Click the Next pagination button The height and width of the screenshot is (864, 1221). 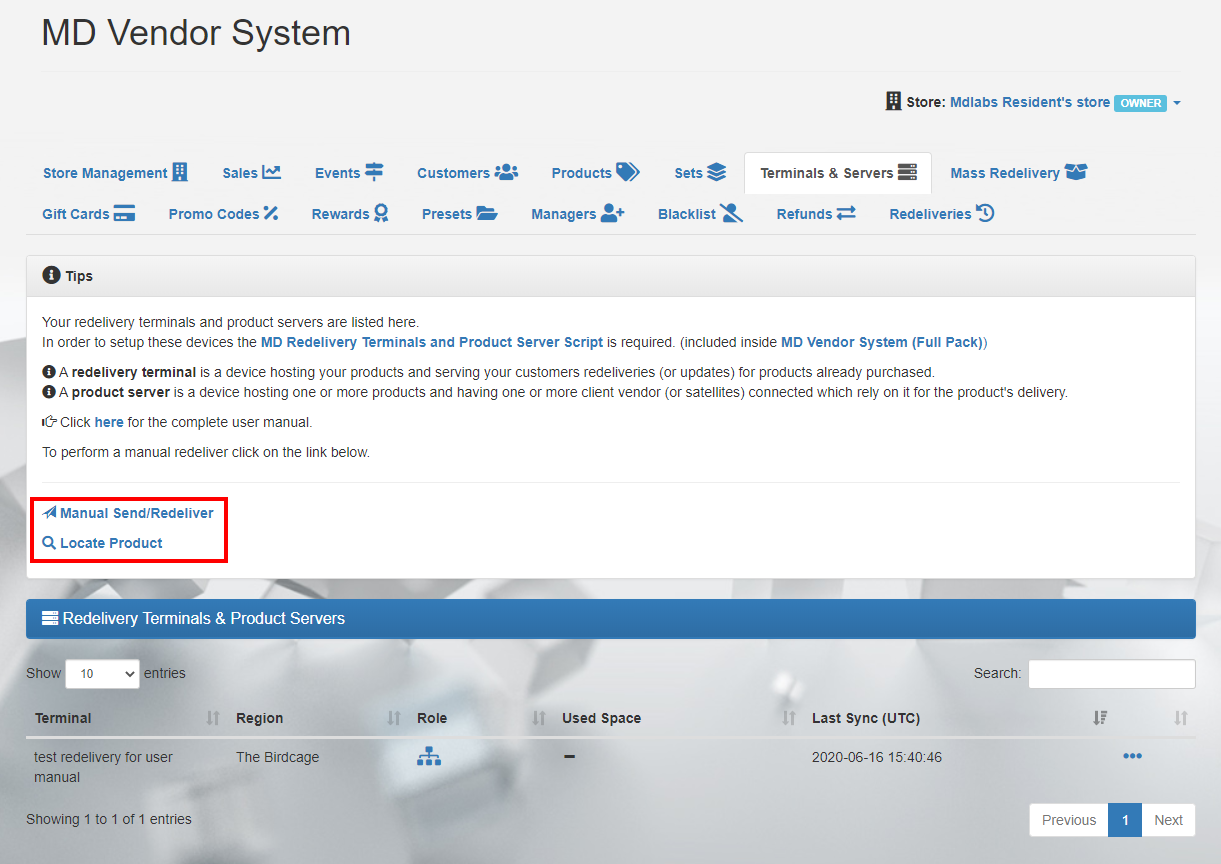[x=1168, y=820]
